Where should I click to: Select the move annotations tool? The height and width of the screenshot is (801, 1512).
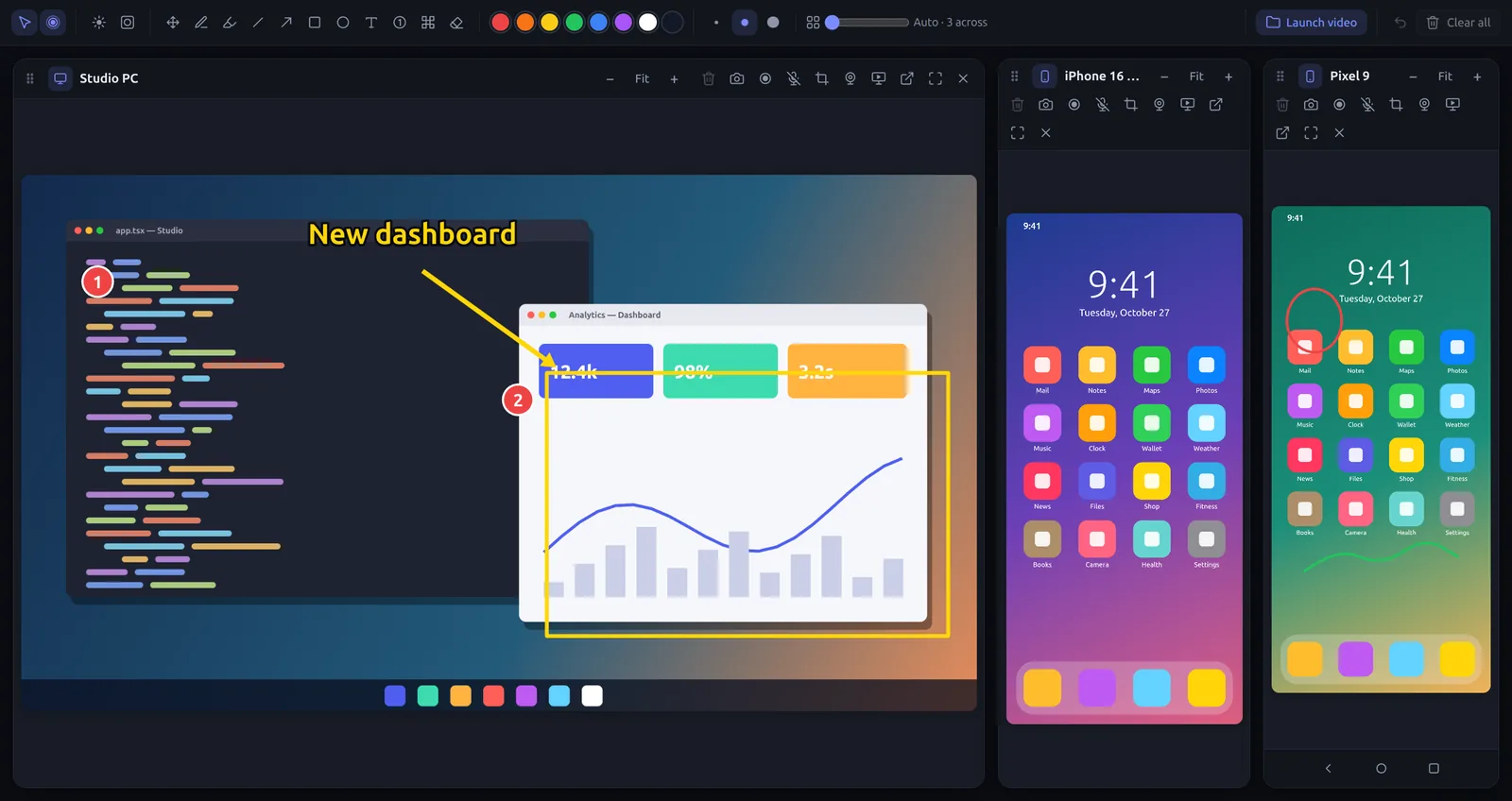tap(173, 23)
